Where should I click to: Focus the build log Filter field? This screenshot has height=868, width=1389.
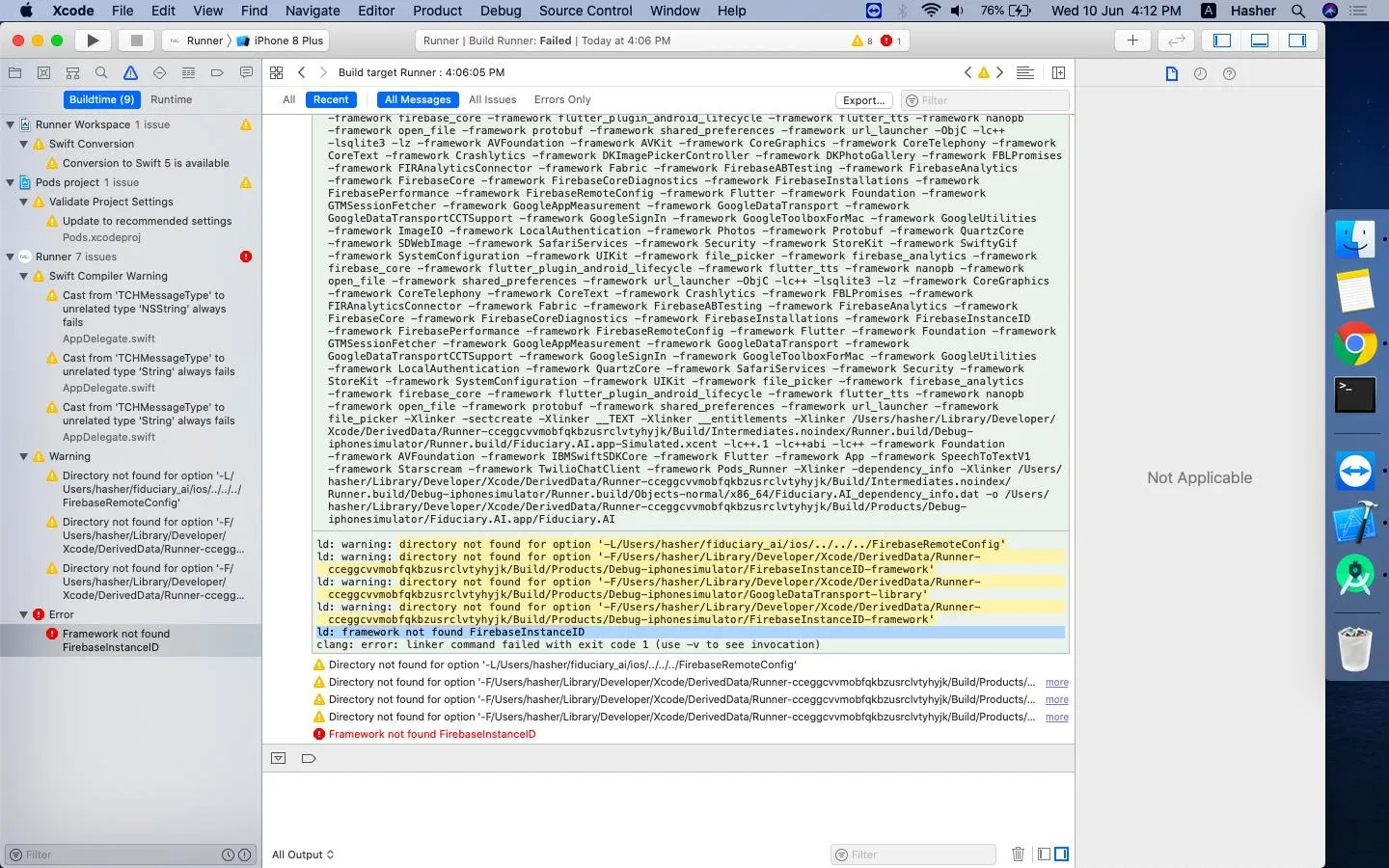point(985,100)
